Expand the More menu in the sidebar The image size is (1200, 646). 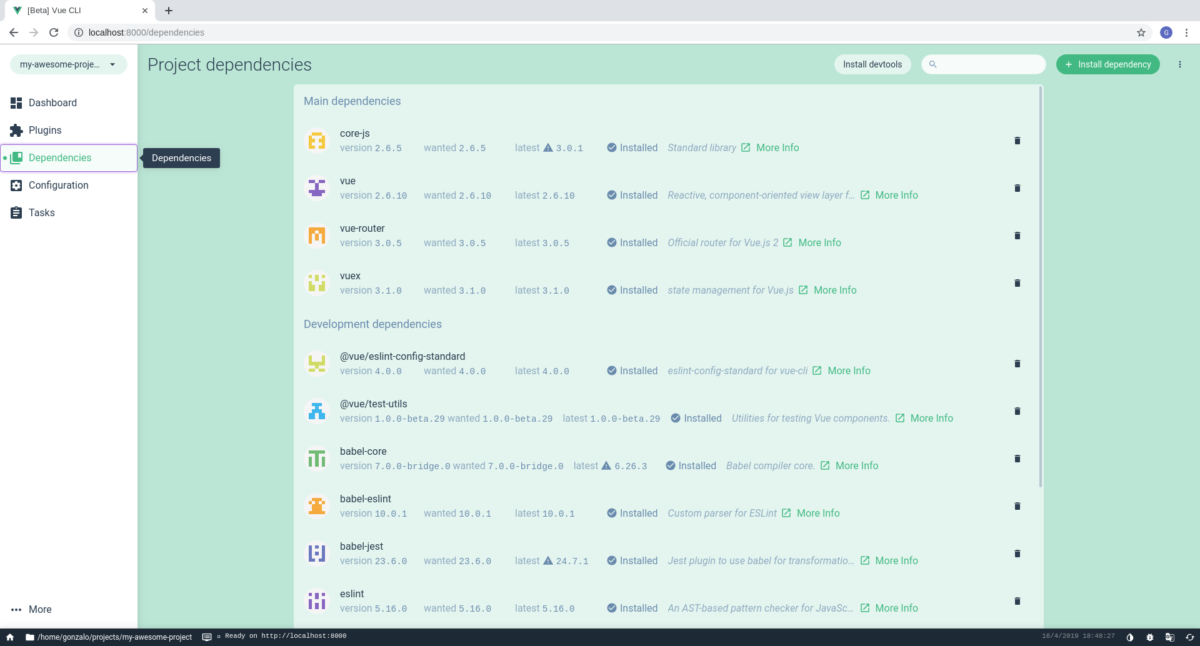[32, 609]
